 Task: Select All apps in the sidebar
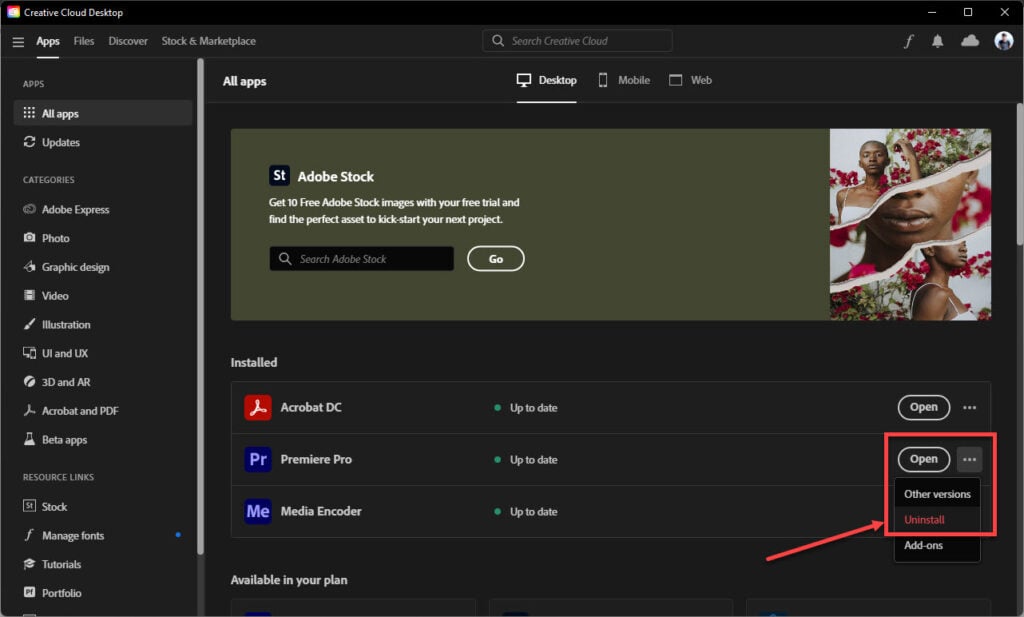point(103,113)
